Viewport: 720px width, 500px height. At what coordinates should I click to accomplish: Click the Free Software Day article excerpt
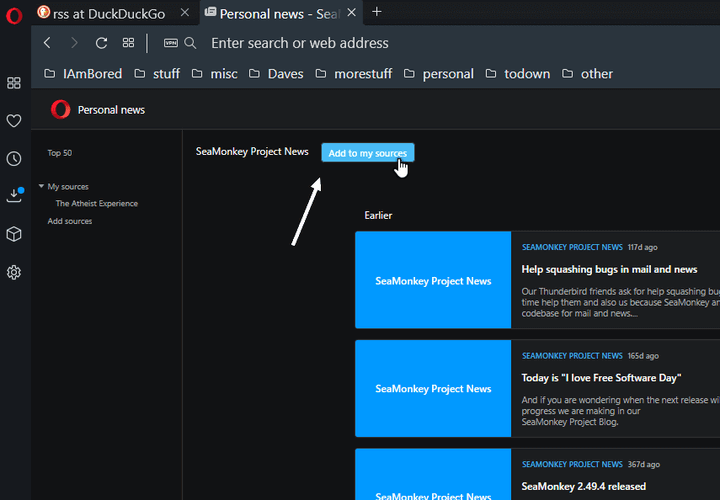tap(620, 411)
